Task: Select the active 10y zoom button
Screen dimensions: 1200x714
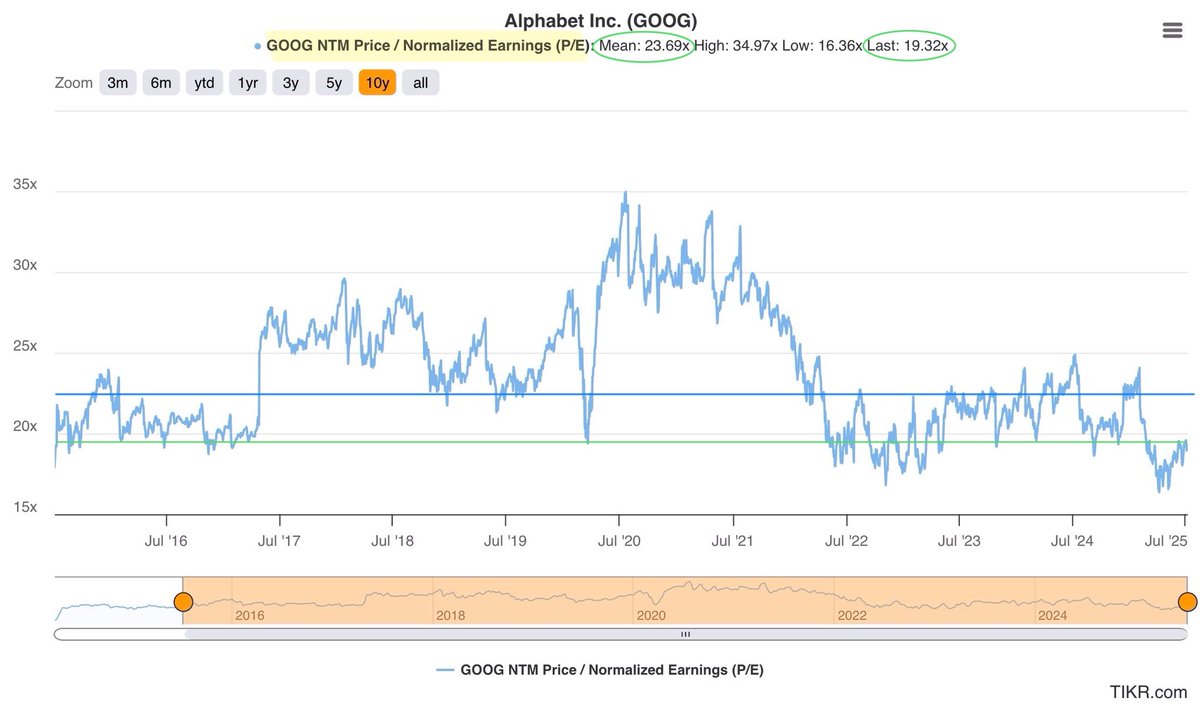Action: click(377, 83)
